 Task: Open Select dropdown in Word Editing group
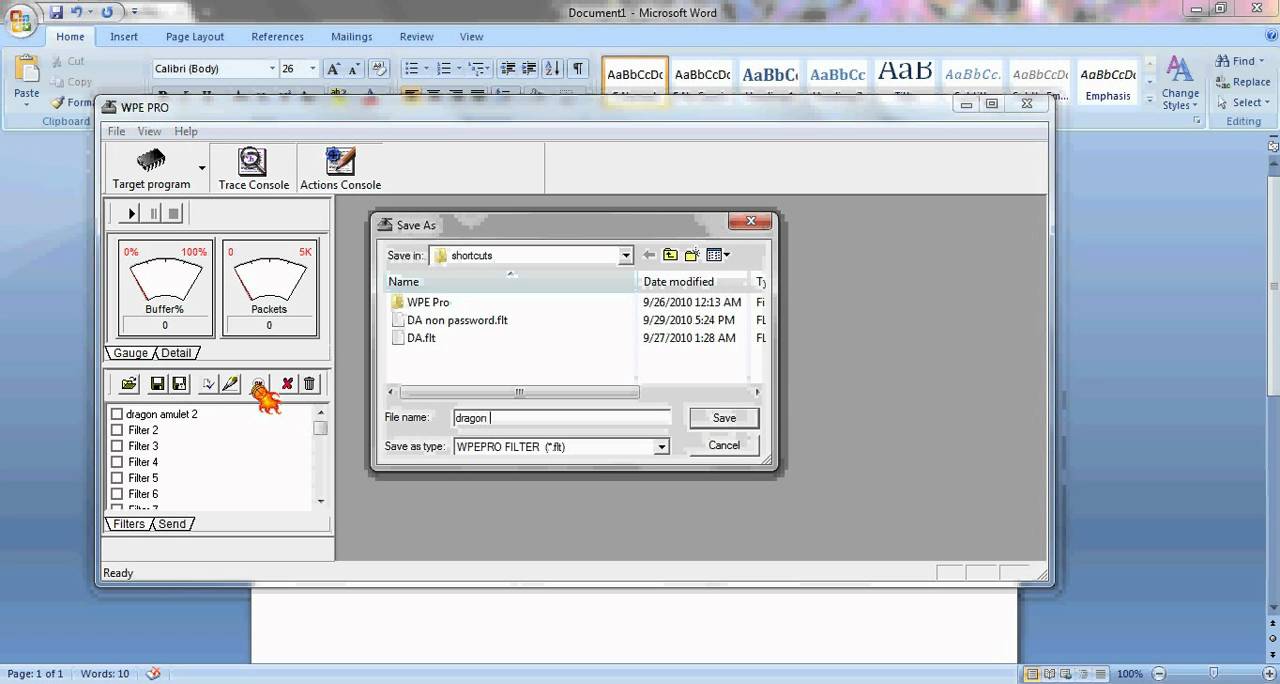pos(1268,103)
